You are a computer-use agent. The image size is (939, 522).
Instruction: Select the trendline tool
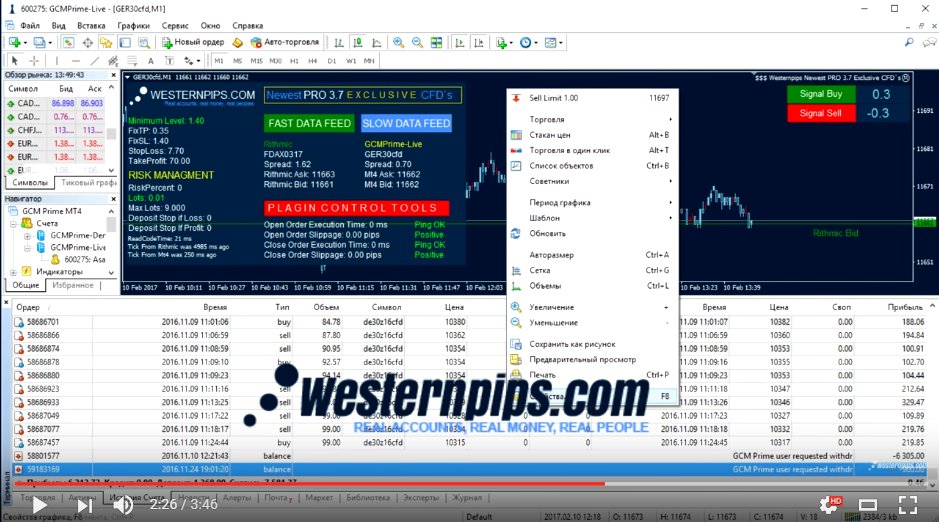coord(95,60)
